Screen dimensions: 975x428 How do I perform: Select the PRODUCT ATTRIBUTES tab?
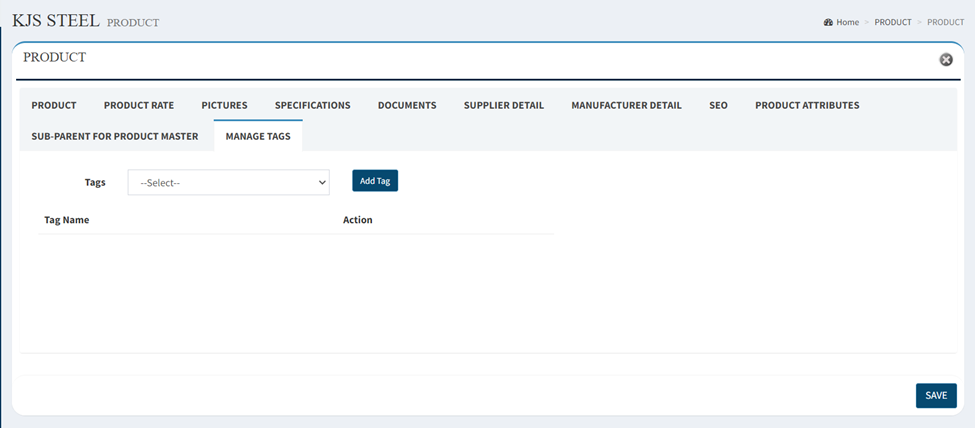pos(807,105)
